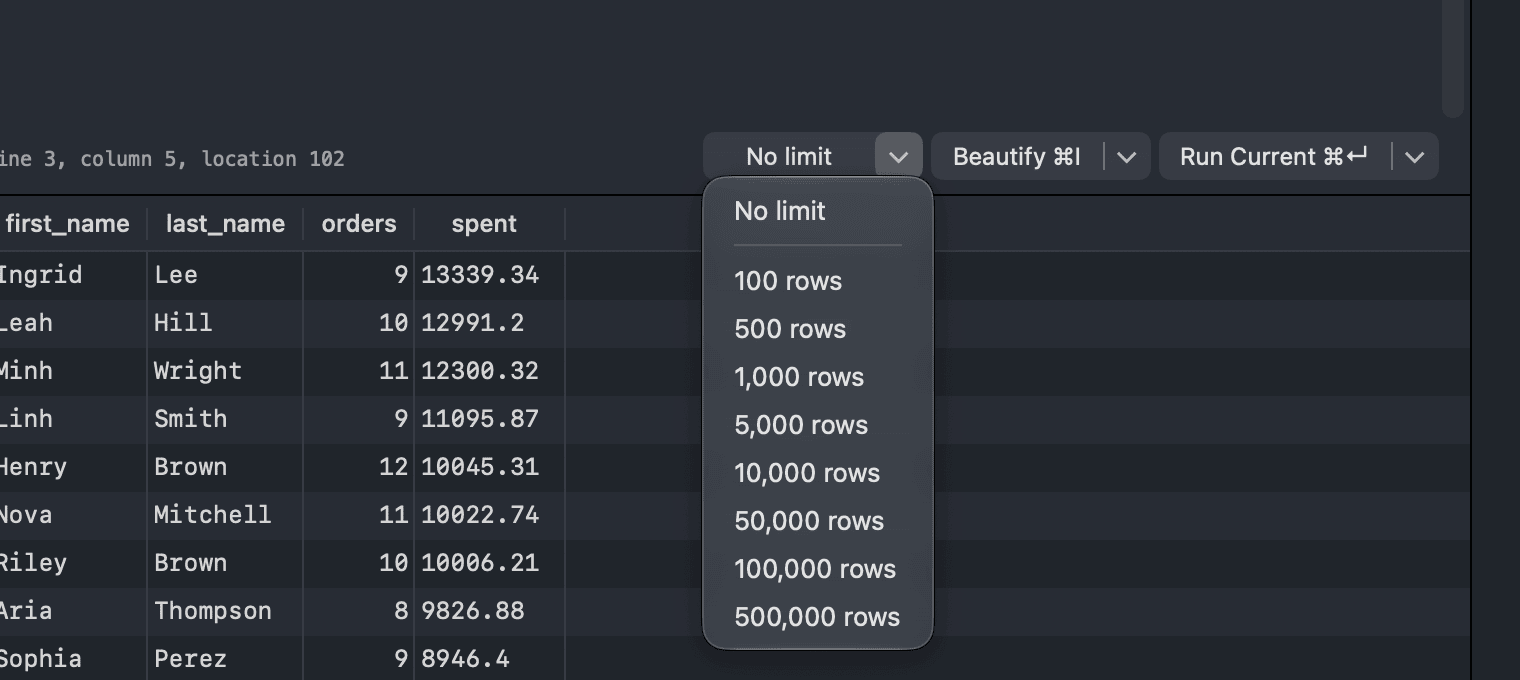1520x680 pixels.
Task: Select Aria's orders value 8
Action: click(359, 611)
